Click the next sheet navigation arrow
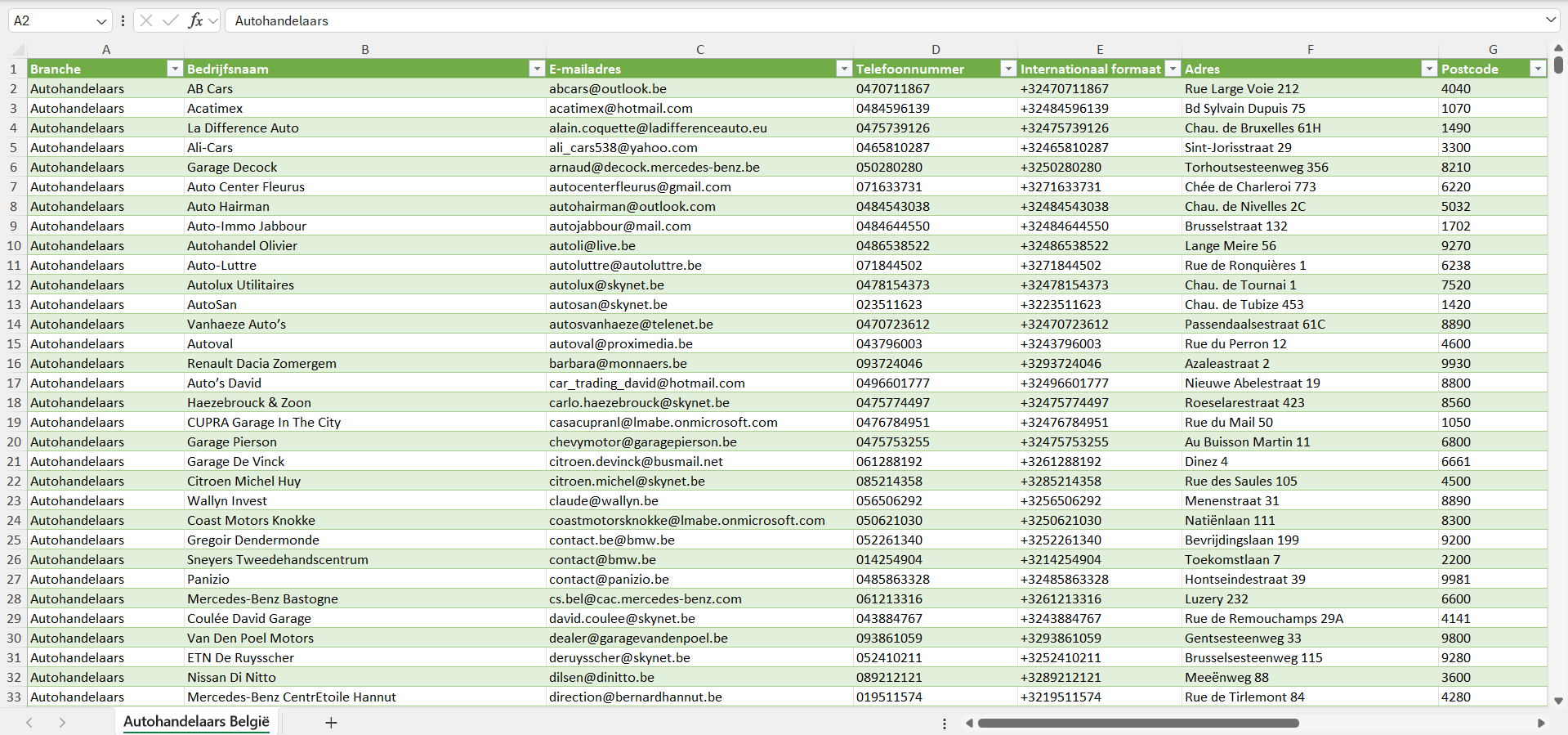 click(x=62, y=723)
